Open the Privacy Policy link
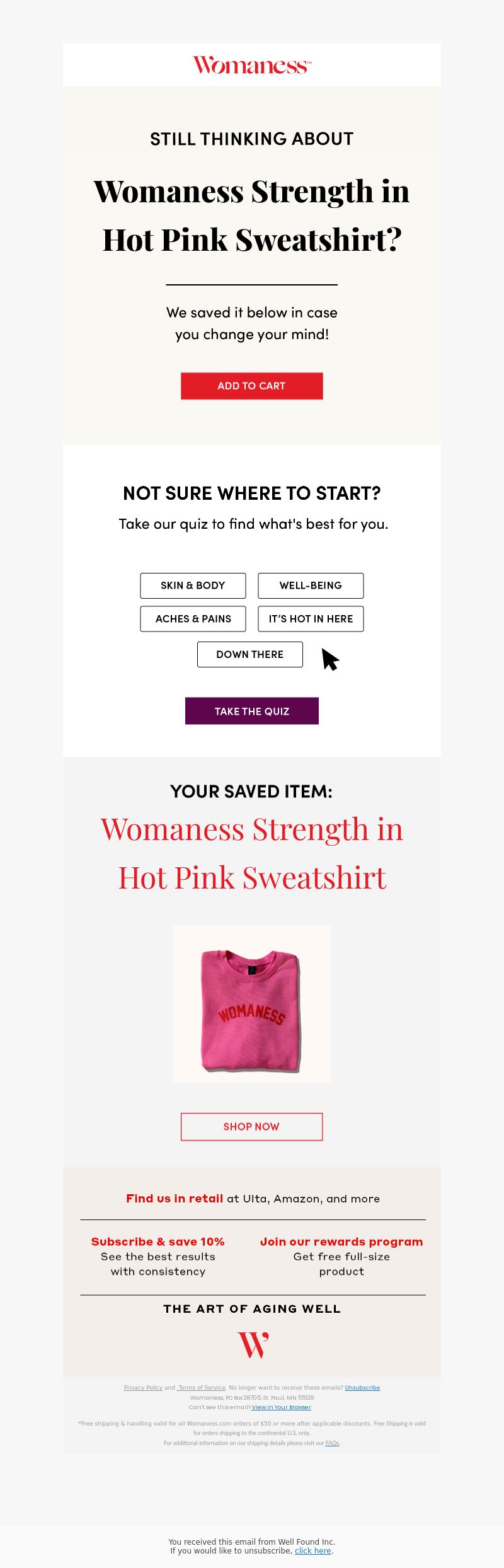 (143, 1387)
